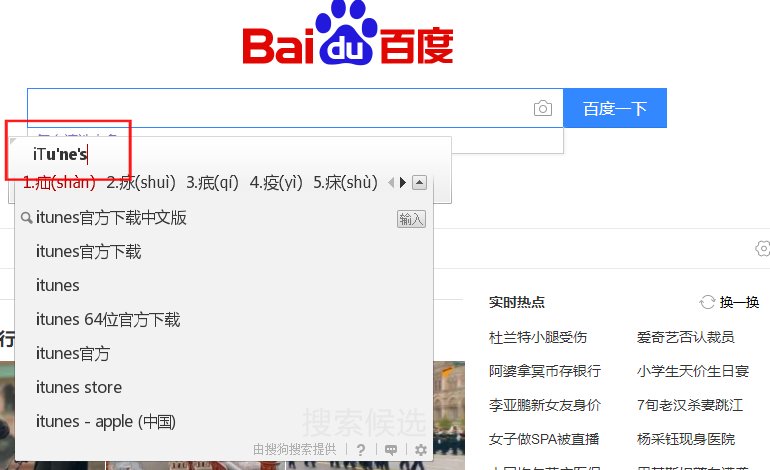Go to previous IME candidate page arrow
Screen dimensions: 770x470
pos(391,183)
